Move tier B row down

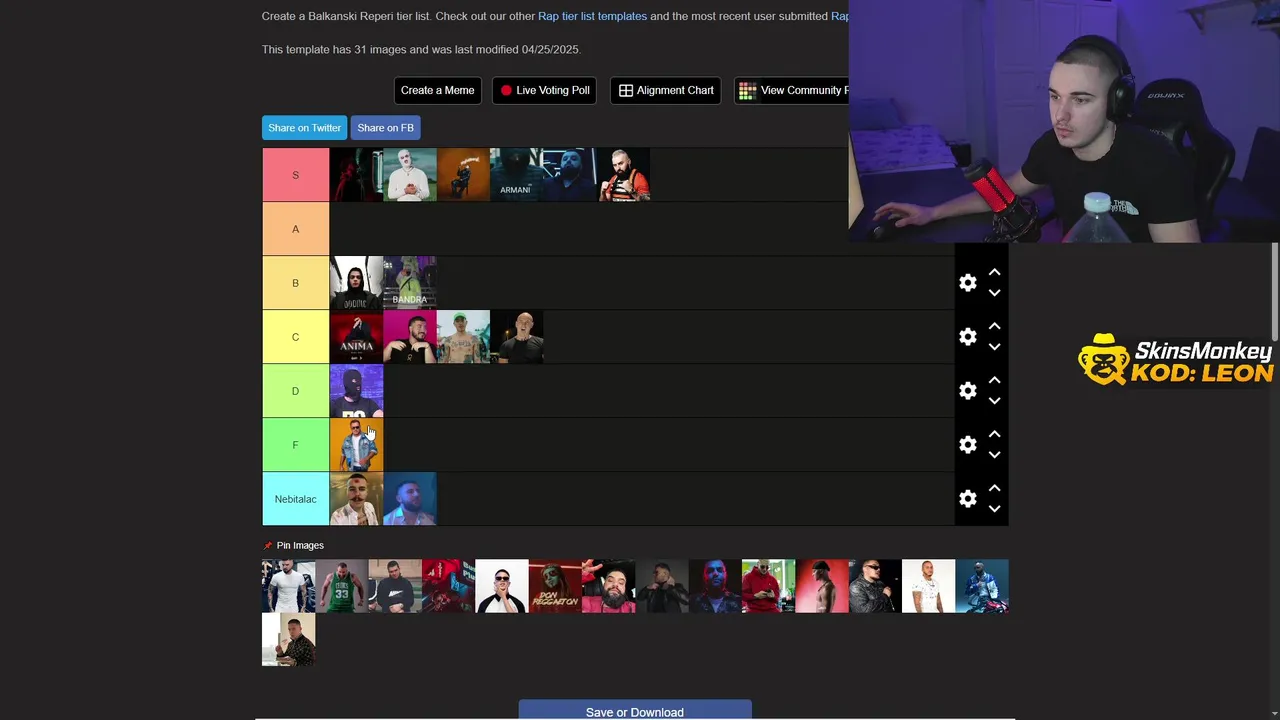(x=994, y=293)
